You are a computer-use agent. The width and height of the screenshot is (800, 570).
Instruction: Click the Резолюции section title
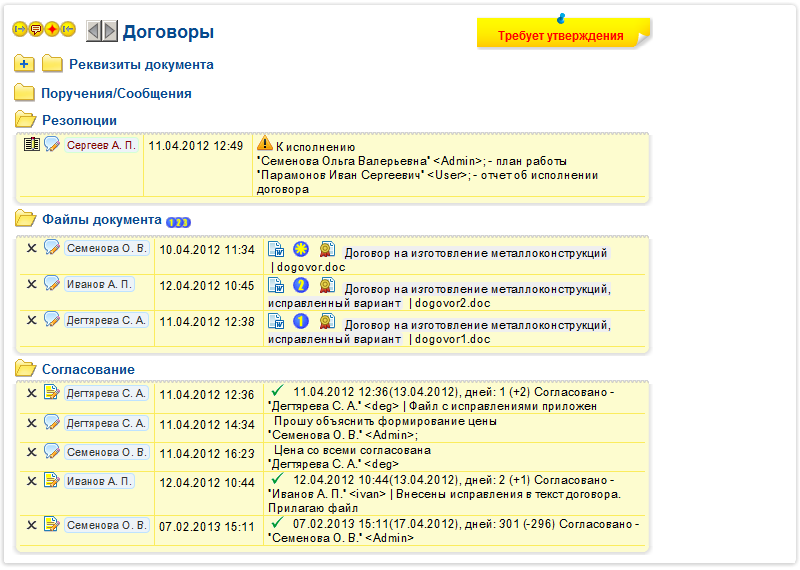tap(79, 120)
